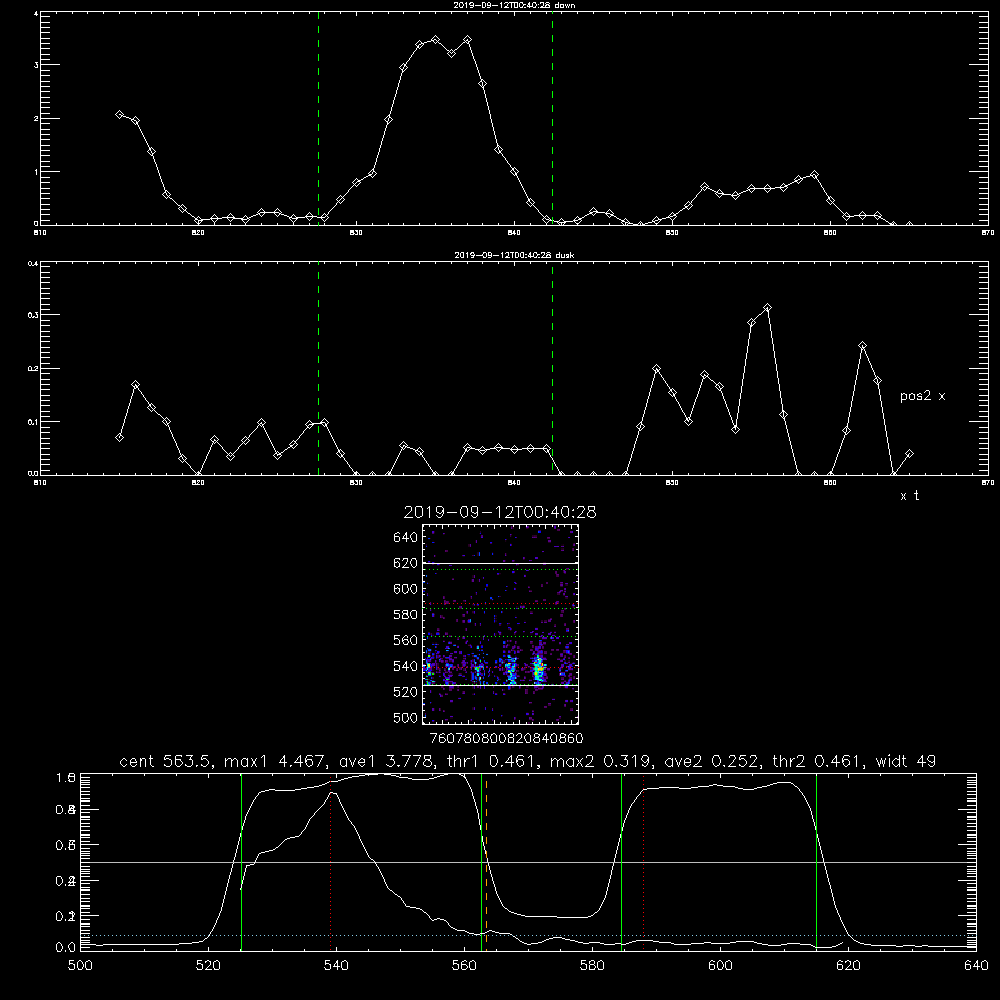The height and width of the screenshot is (1000, 1000).
Task: Click the '760780800820840860' spectrogram x-axis labels
Action: (x=506, y=739)
